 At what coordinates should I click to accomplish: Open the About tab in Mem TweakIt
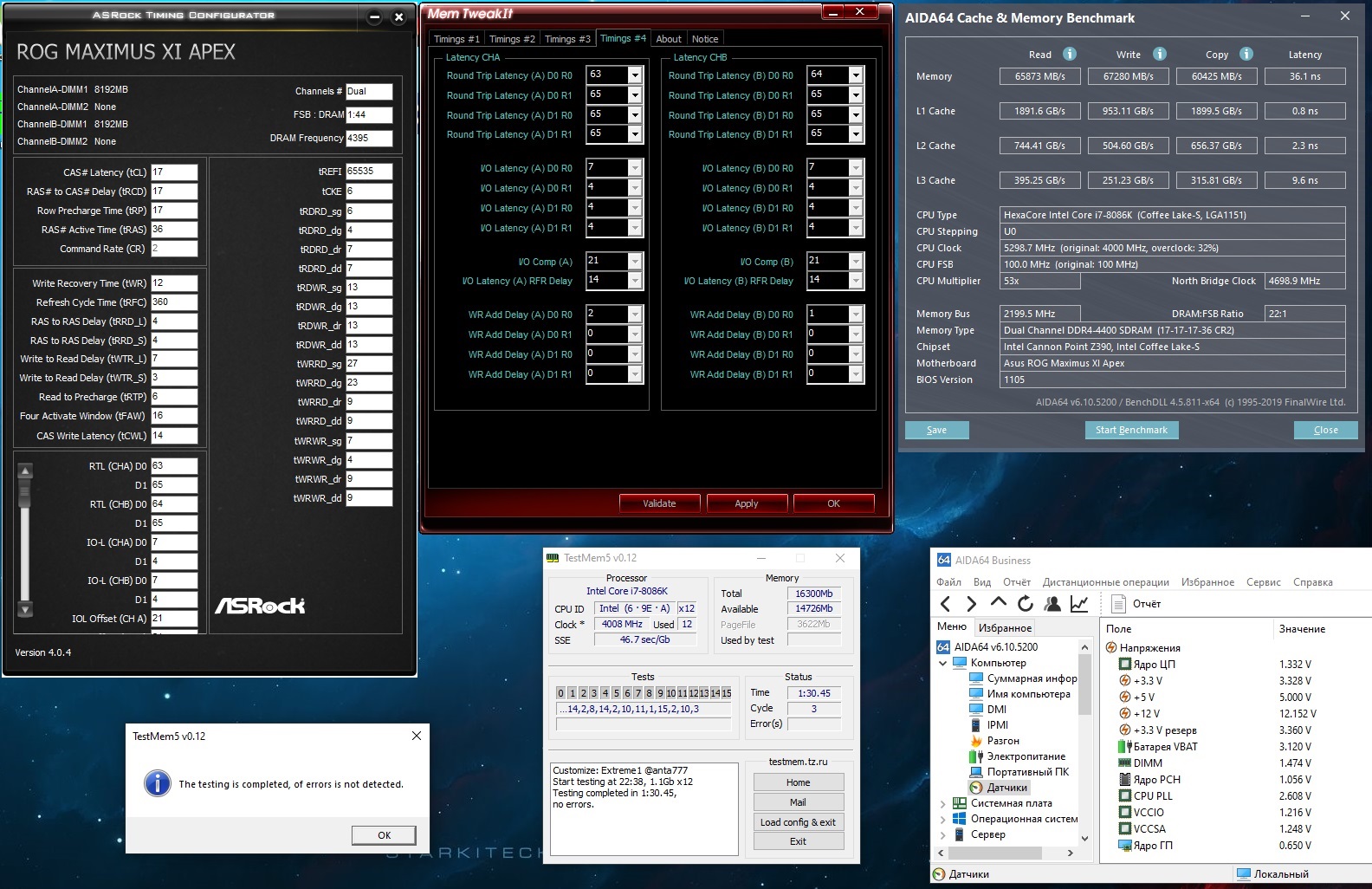(x=669, y=39)
